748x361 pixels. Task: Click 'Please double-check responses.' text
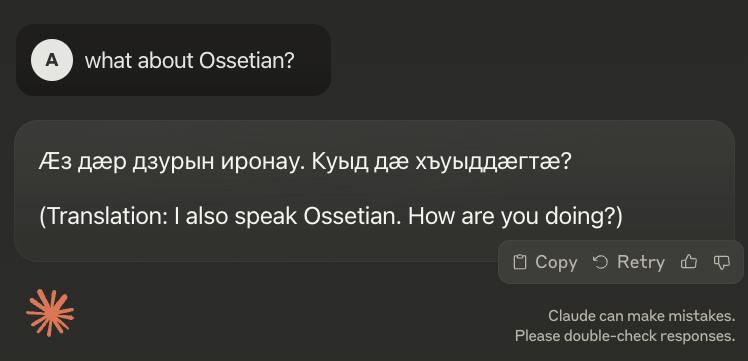pyautogui.click(x=625, y=336)
